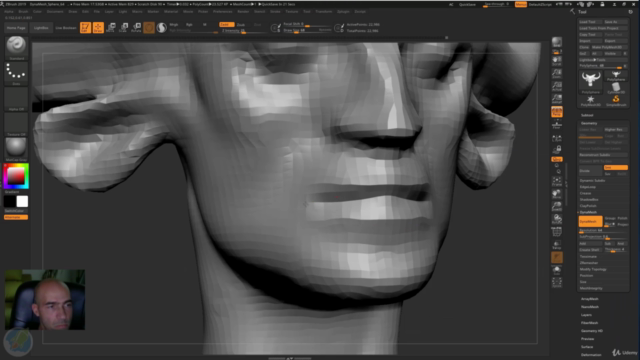This screenshot has width=640, height=360.
Task: Select the Cylinder3D tool thumbnail
Action: click(616, 87)
